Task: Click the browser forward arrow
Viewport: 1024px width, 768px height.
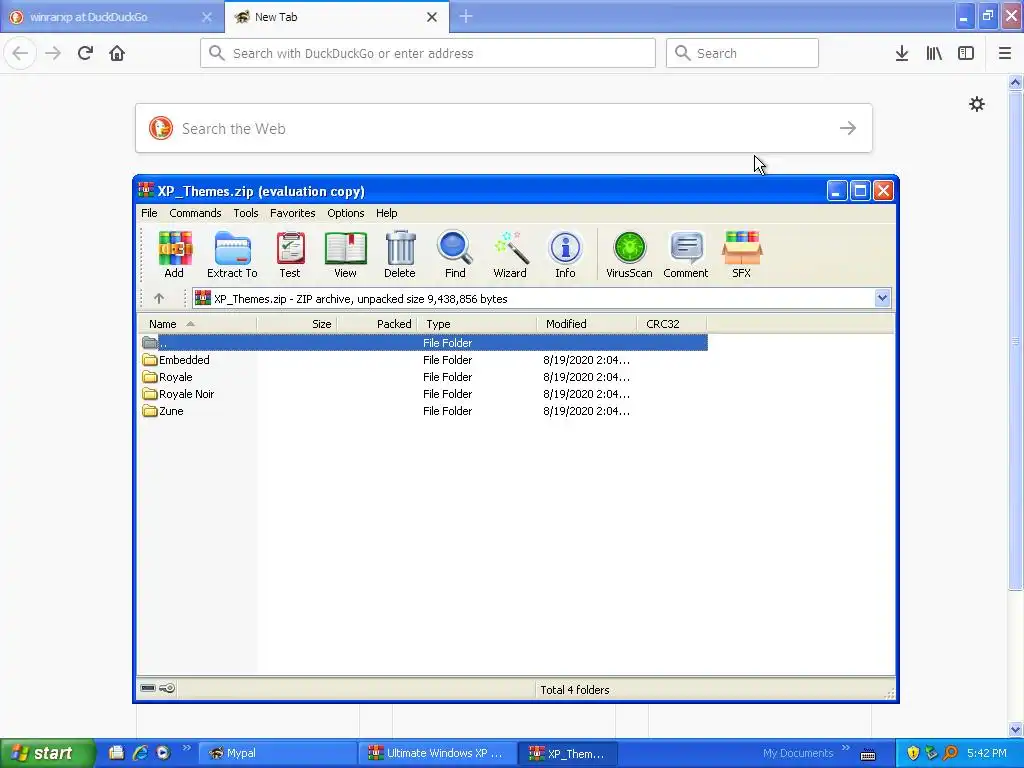Action: pyautogui.click(x=53, y=53)
